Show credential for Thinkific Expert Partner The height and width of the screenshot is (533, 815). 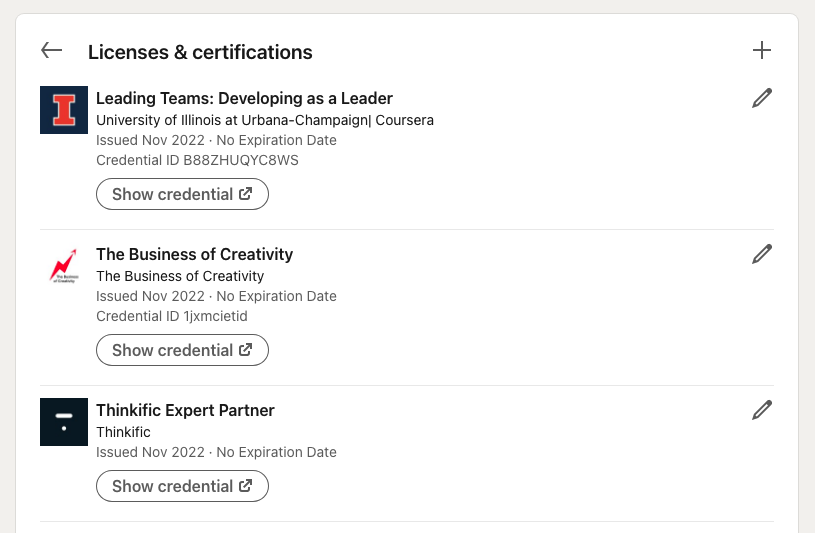[182, 486]
